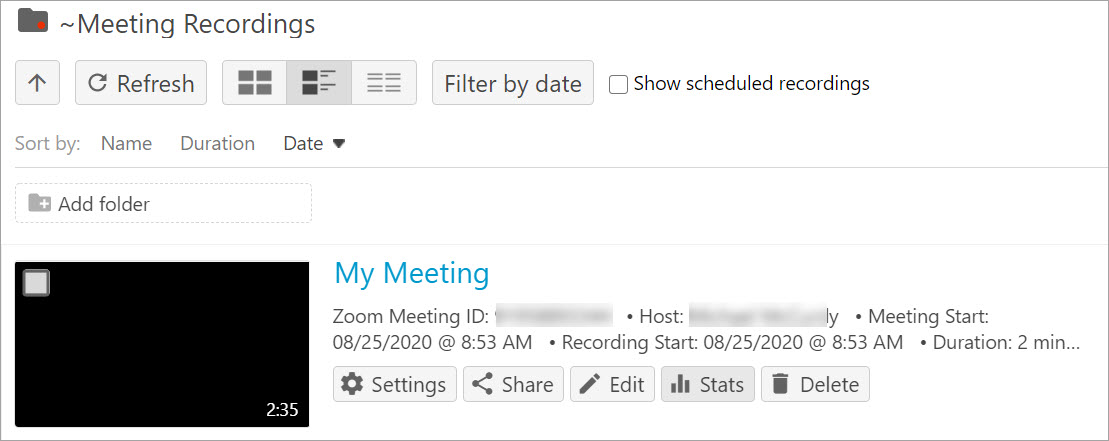The width and height of the screenshot is (1109, 441).
Task: Add a new folder
Action: [x=163, y=203]
